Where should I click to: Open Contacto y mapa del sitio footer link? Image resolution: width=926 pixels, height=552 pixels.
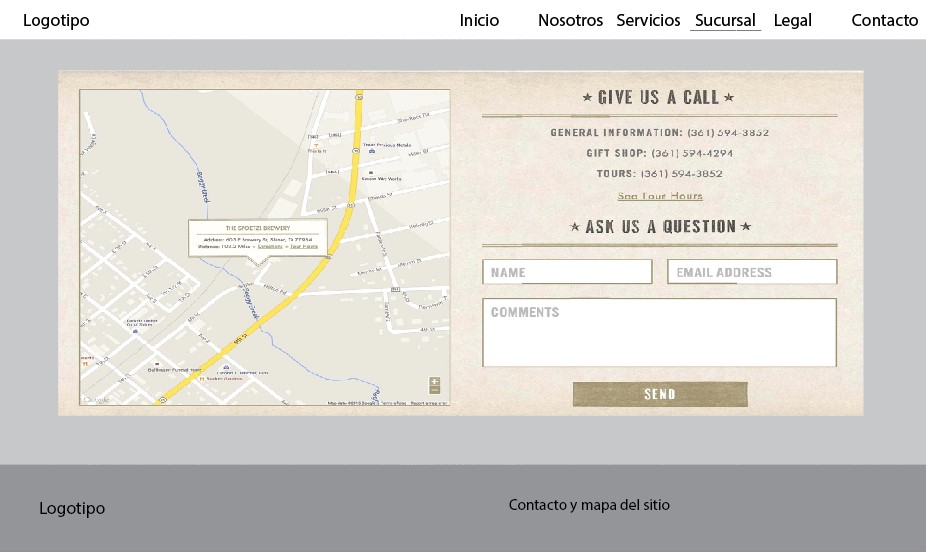pos(589,505)
